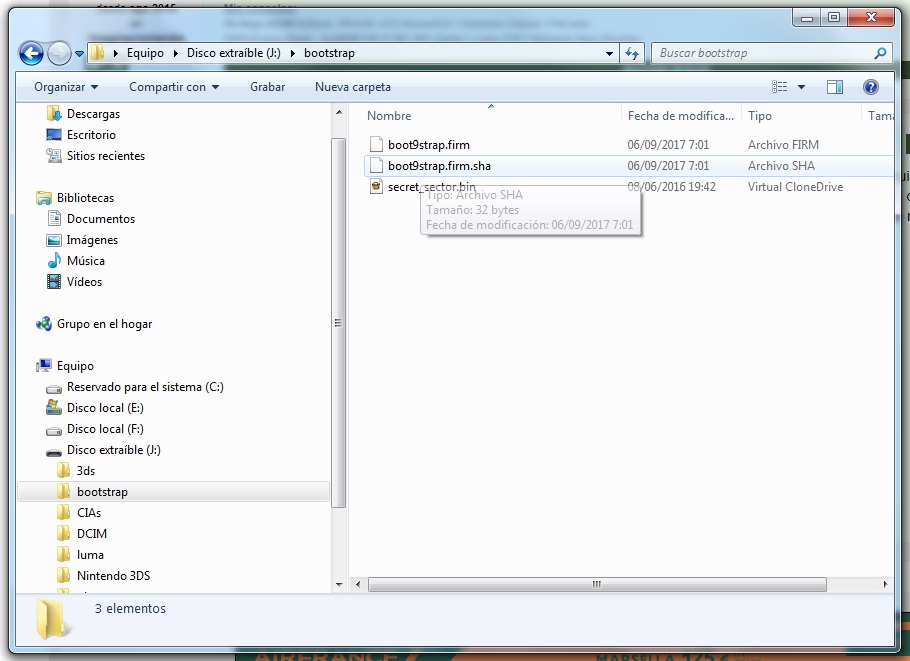Click the secret_sector.bin file icon

coord(376,186)
